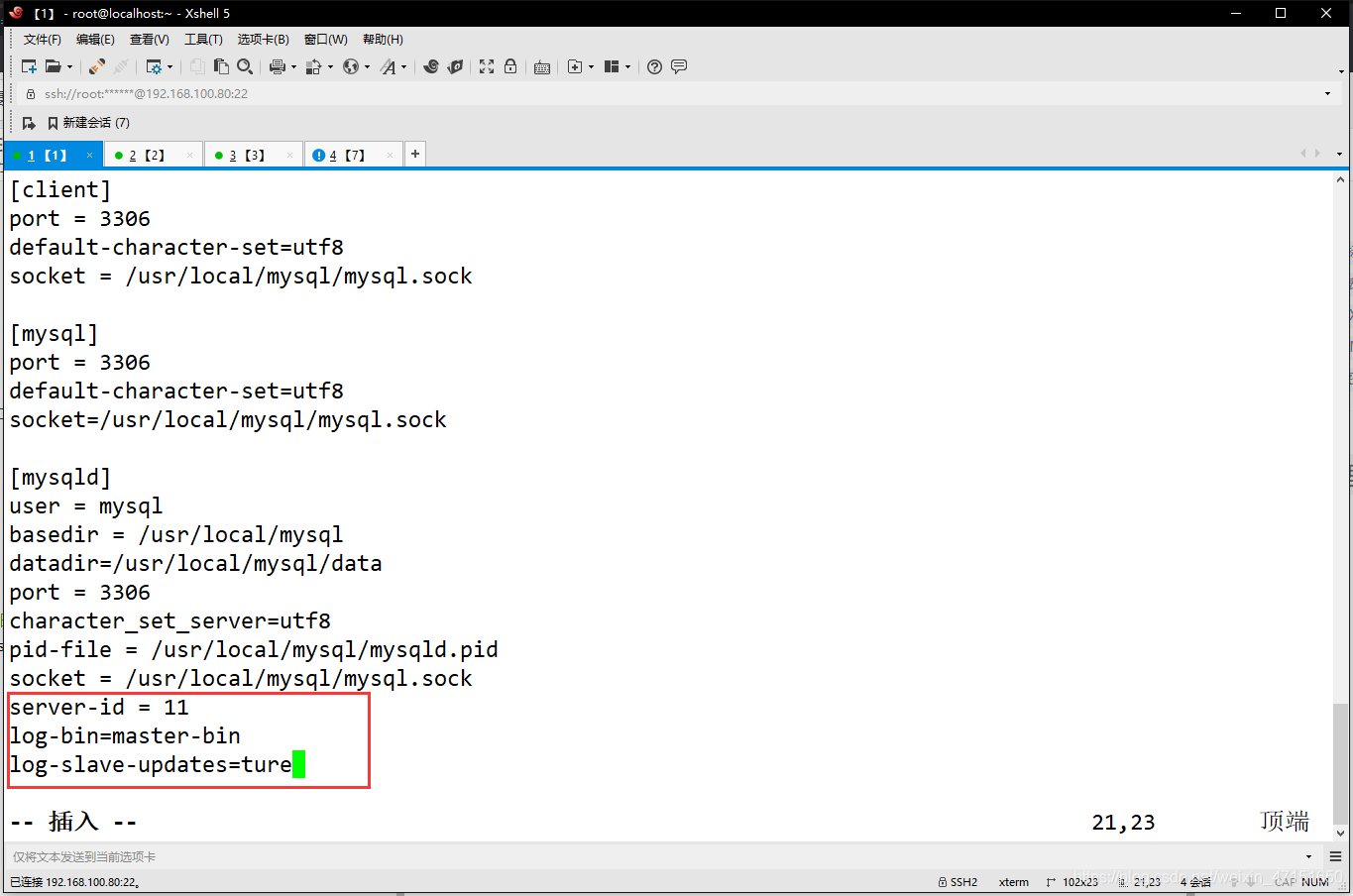This screenshot has width=1353, height=896.
Task: Click the Paste clipboard icon
Action: point(221,66)
